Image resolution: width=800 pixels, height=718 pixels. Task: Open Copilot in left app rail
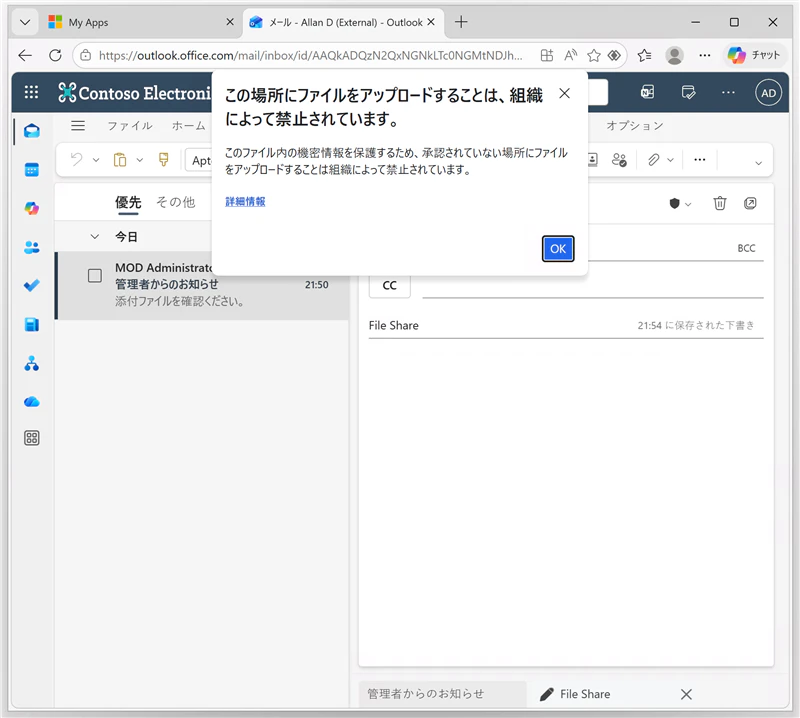(32, 208)
